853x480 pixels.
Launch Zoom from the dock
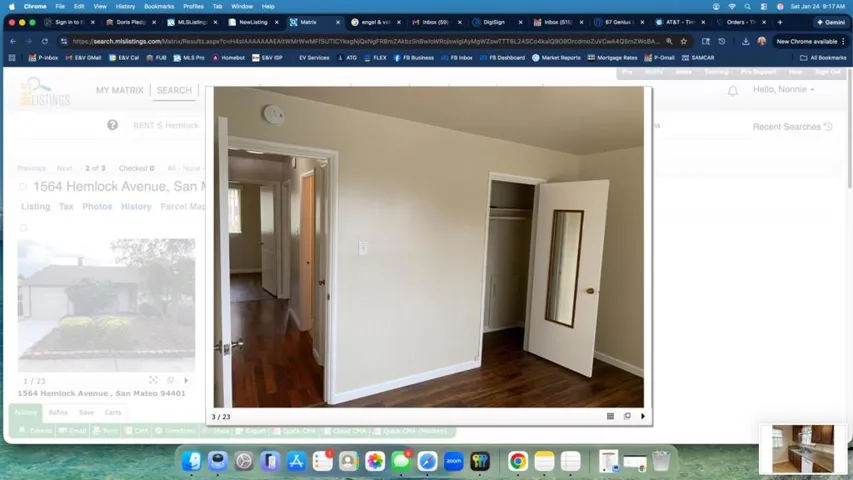(x=453, y=461)
